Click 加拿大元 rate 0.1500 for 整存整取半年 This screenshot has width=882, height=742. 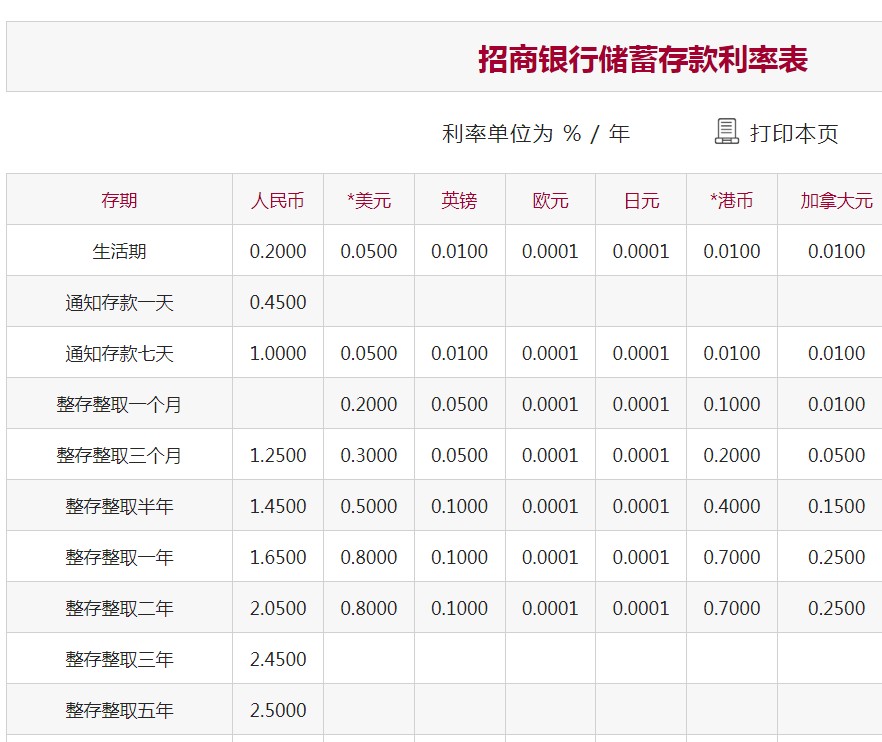pyautogui.click(x=836, y=506)
